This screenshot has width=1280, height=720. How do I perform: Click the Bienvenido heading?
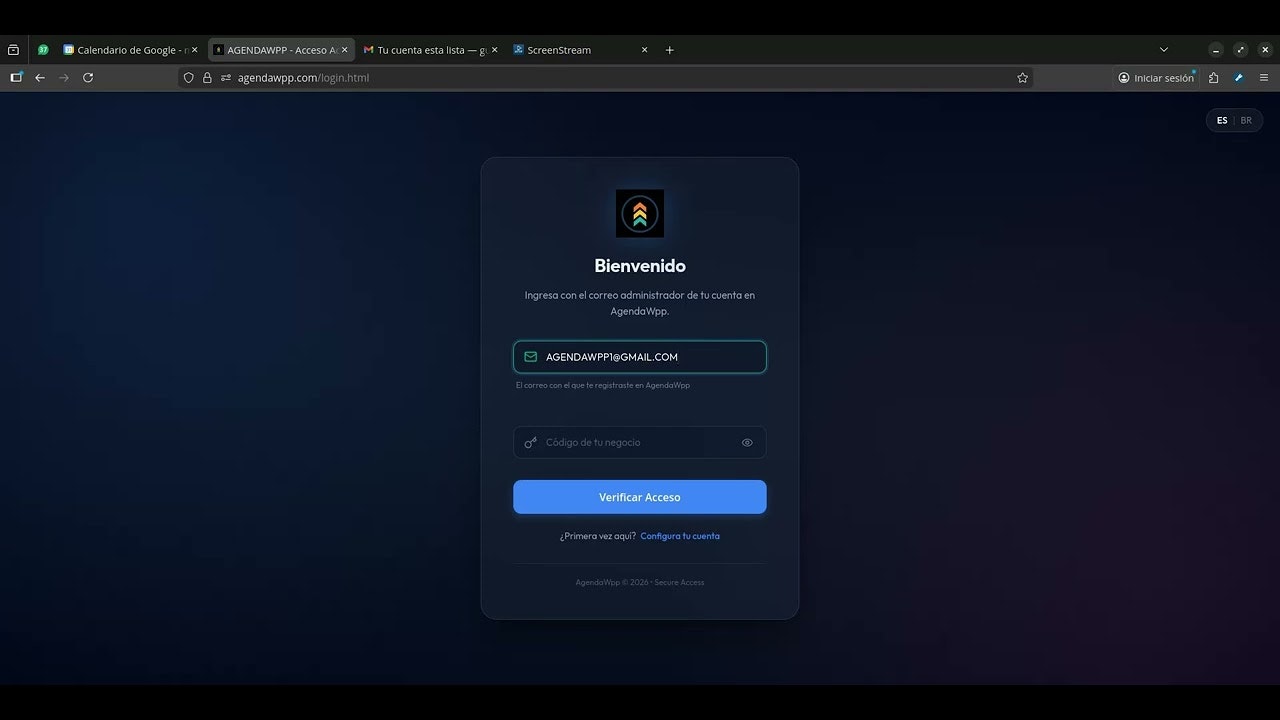(640, 266)
